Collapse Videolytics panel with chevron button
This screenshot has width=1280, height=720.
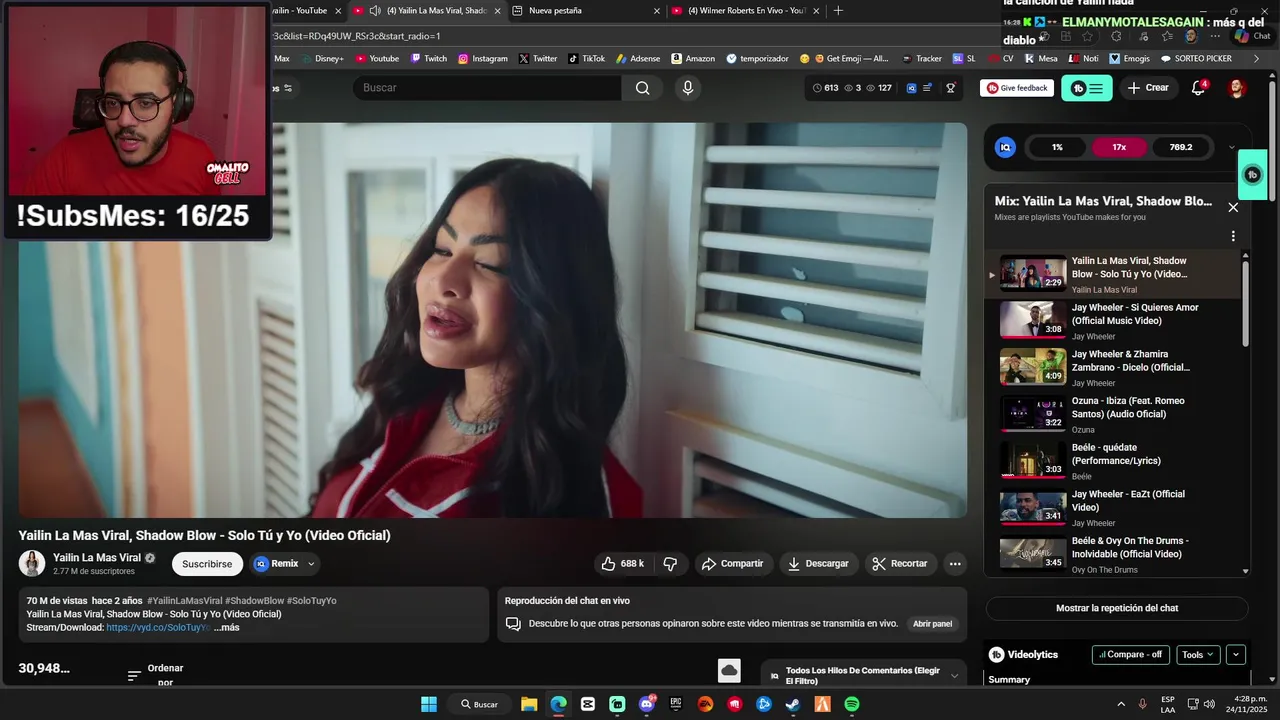pyautogui.click(x=1236, y=655)
